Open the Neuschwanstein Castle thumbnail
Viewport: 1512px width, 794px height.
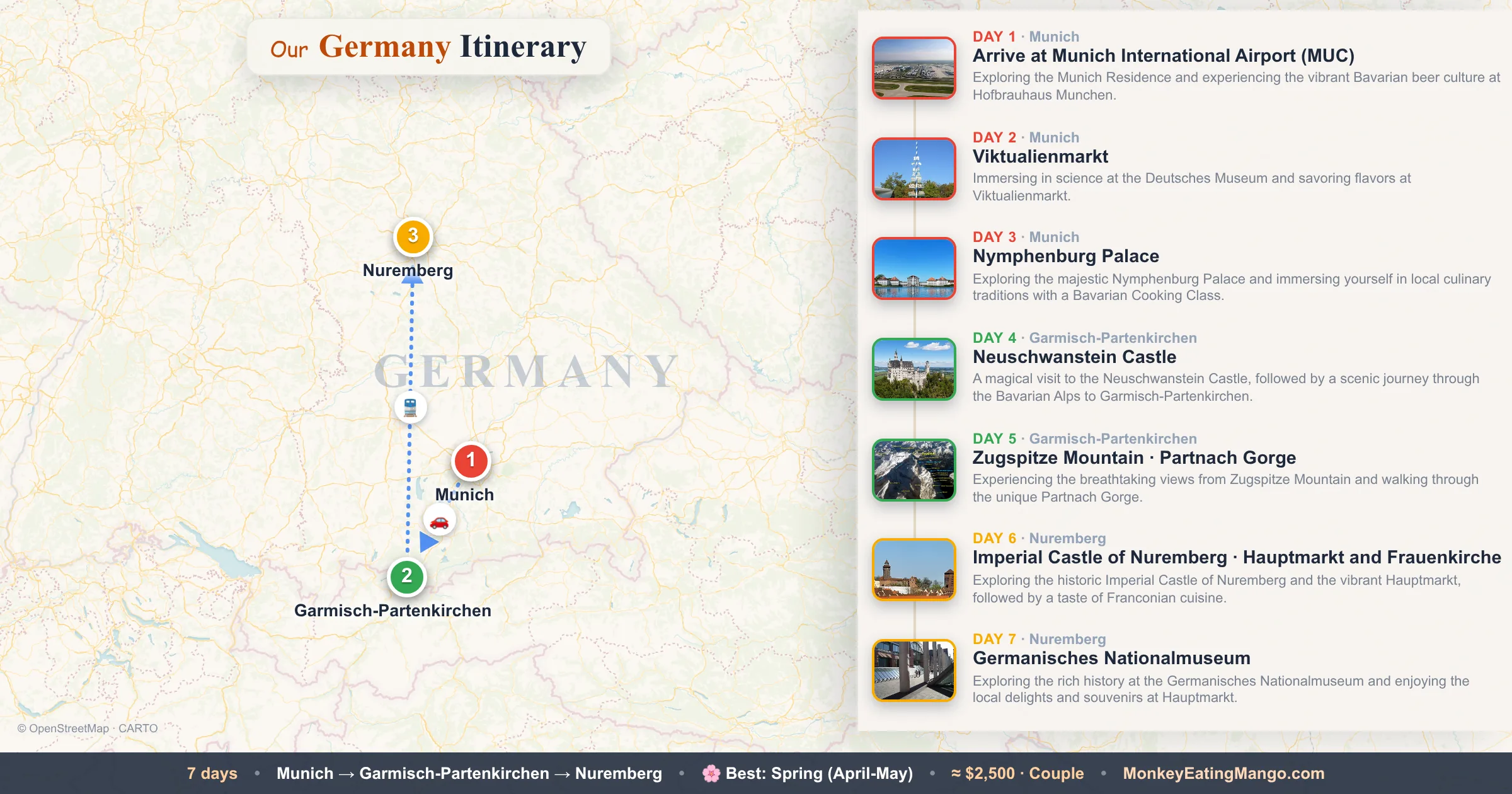[x=913, y=369]
